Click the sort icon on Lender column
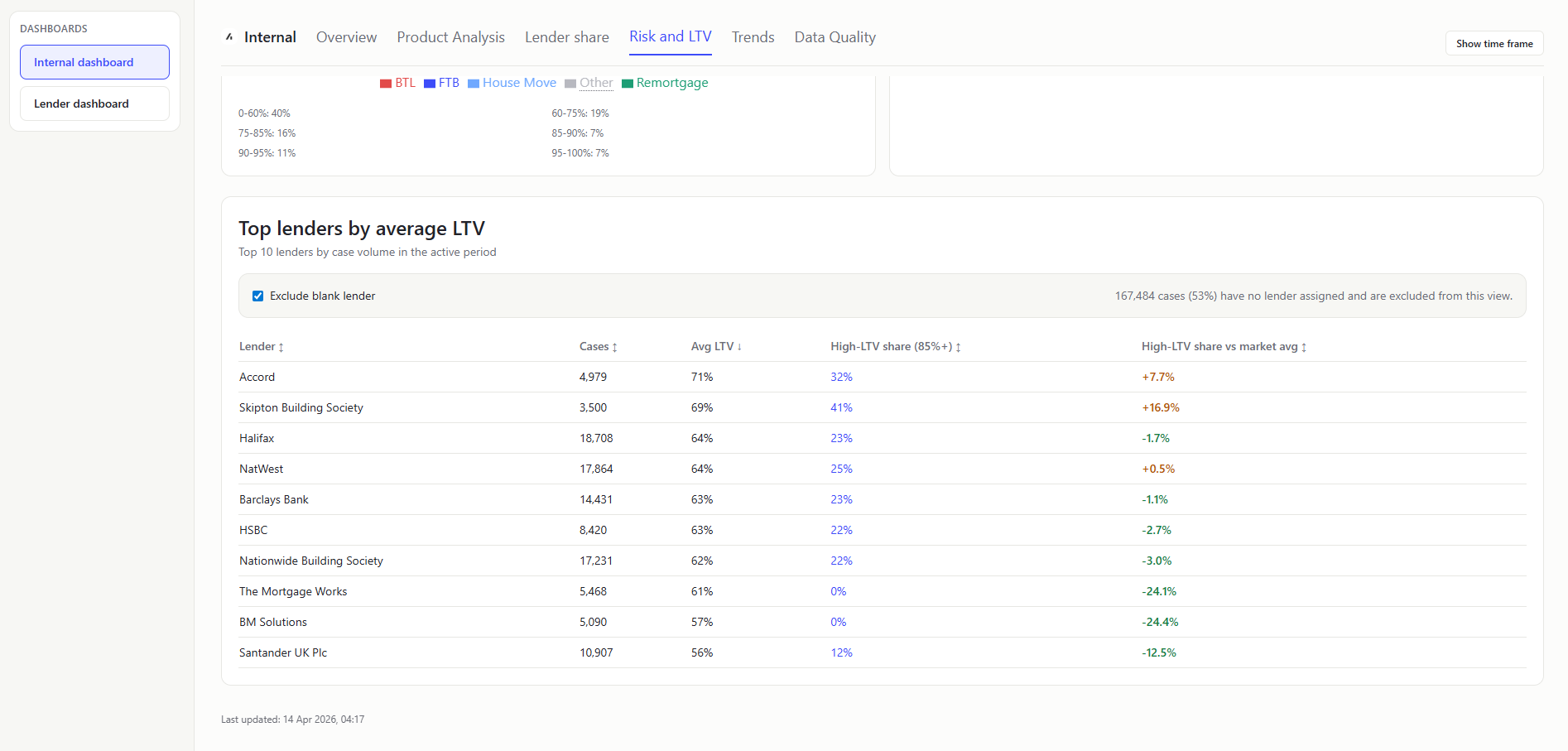Viewport: 1568px width, 751px height. tap(281, 347)
